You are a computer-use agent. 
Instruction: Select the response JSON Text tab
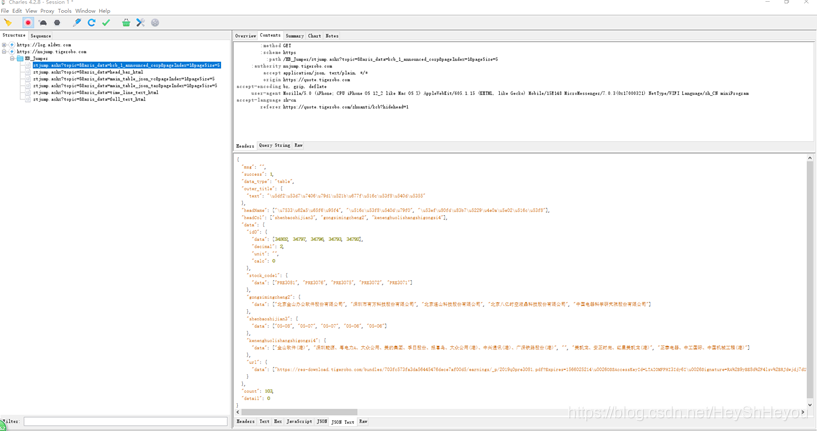pyautogui.click(x=343, y=422)
